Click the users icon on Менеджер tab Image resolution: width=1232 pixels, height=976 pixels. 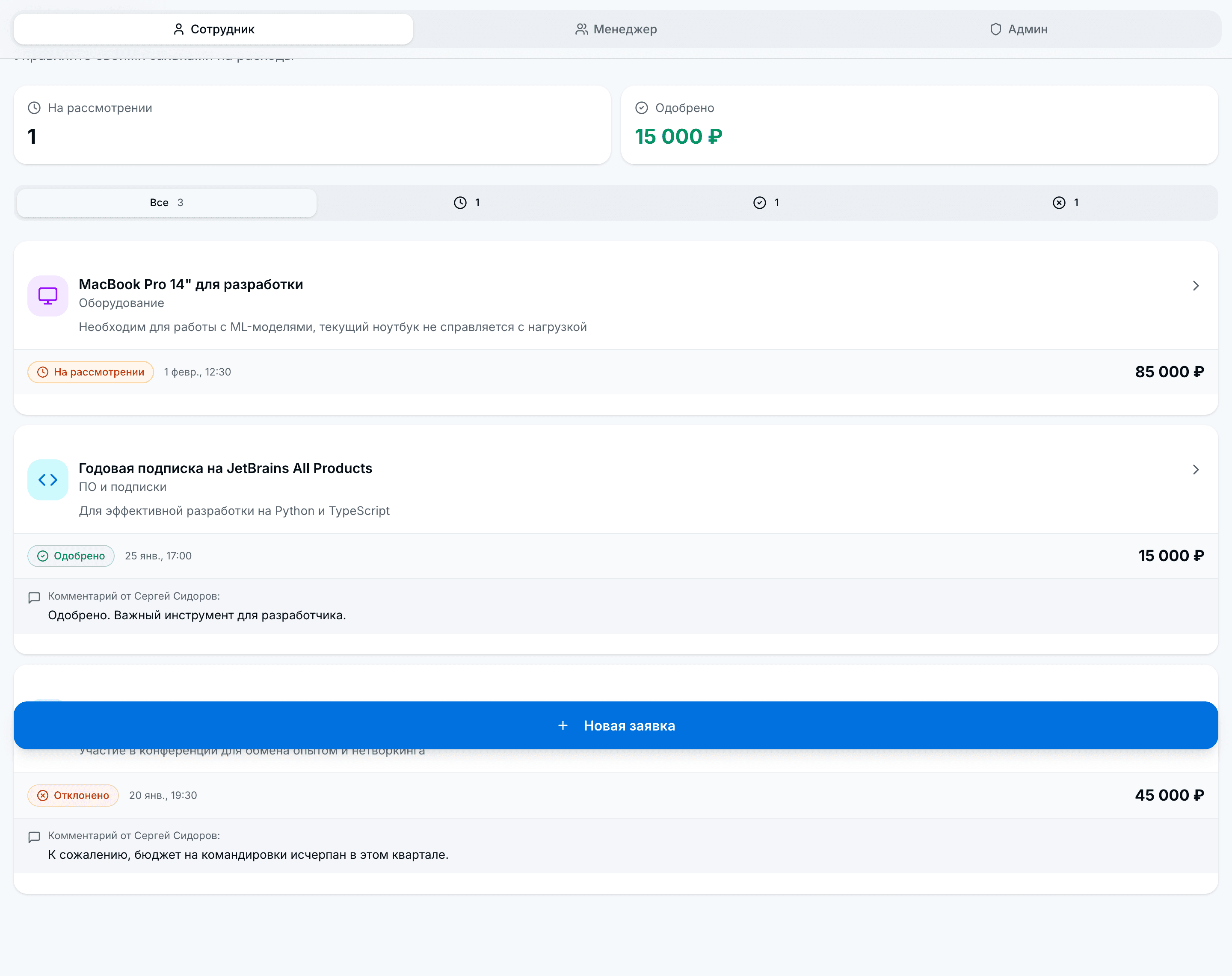click(581, 29)
